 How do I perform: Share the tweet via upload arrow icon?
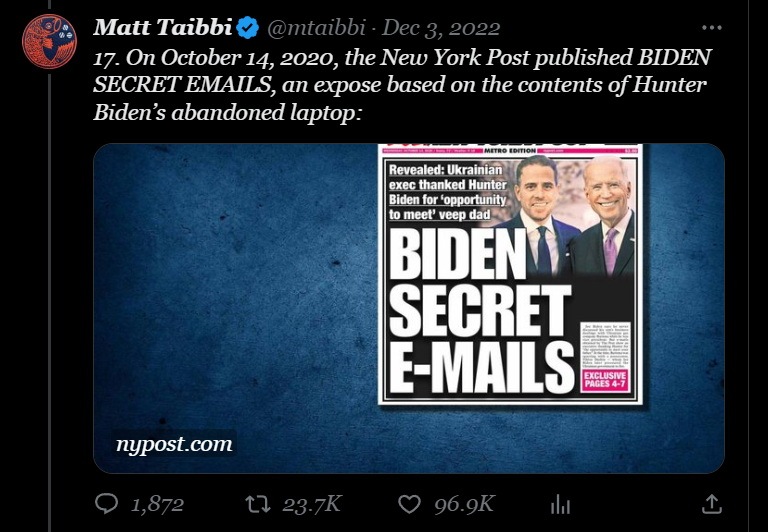[x=711, y=504]
